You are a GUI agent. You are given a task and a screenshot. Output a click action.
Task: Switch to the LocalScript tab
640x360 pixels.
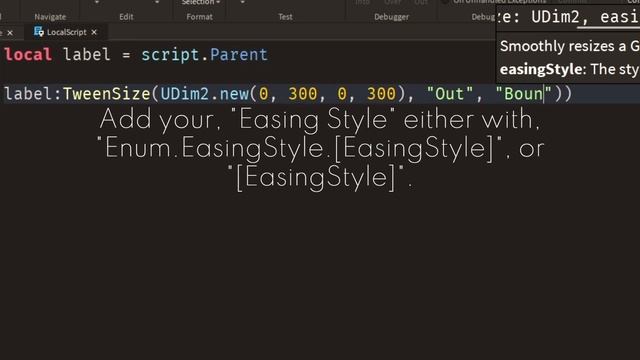67,32
